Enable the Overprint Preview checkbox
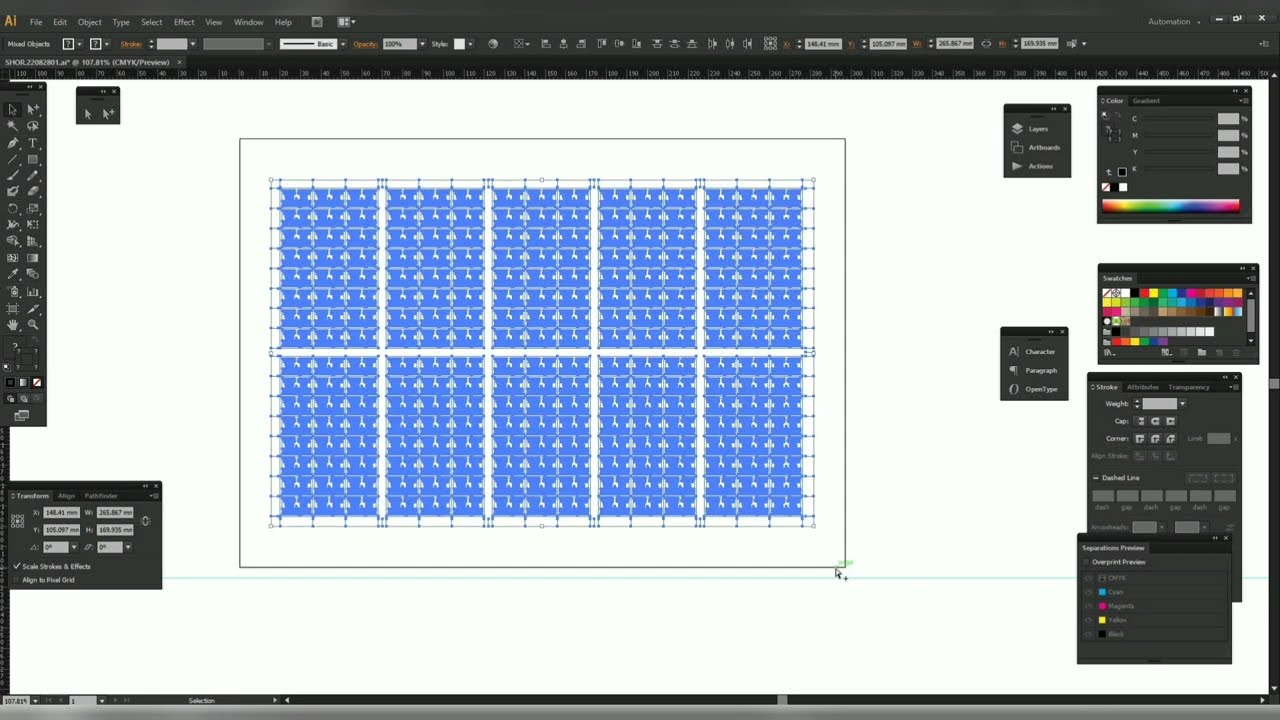Viewport: 1280px width, 720px height. [x=1087, y=562]
